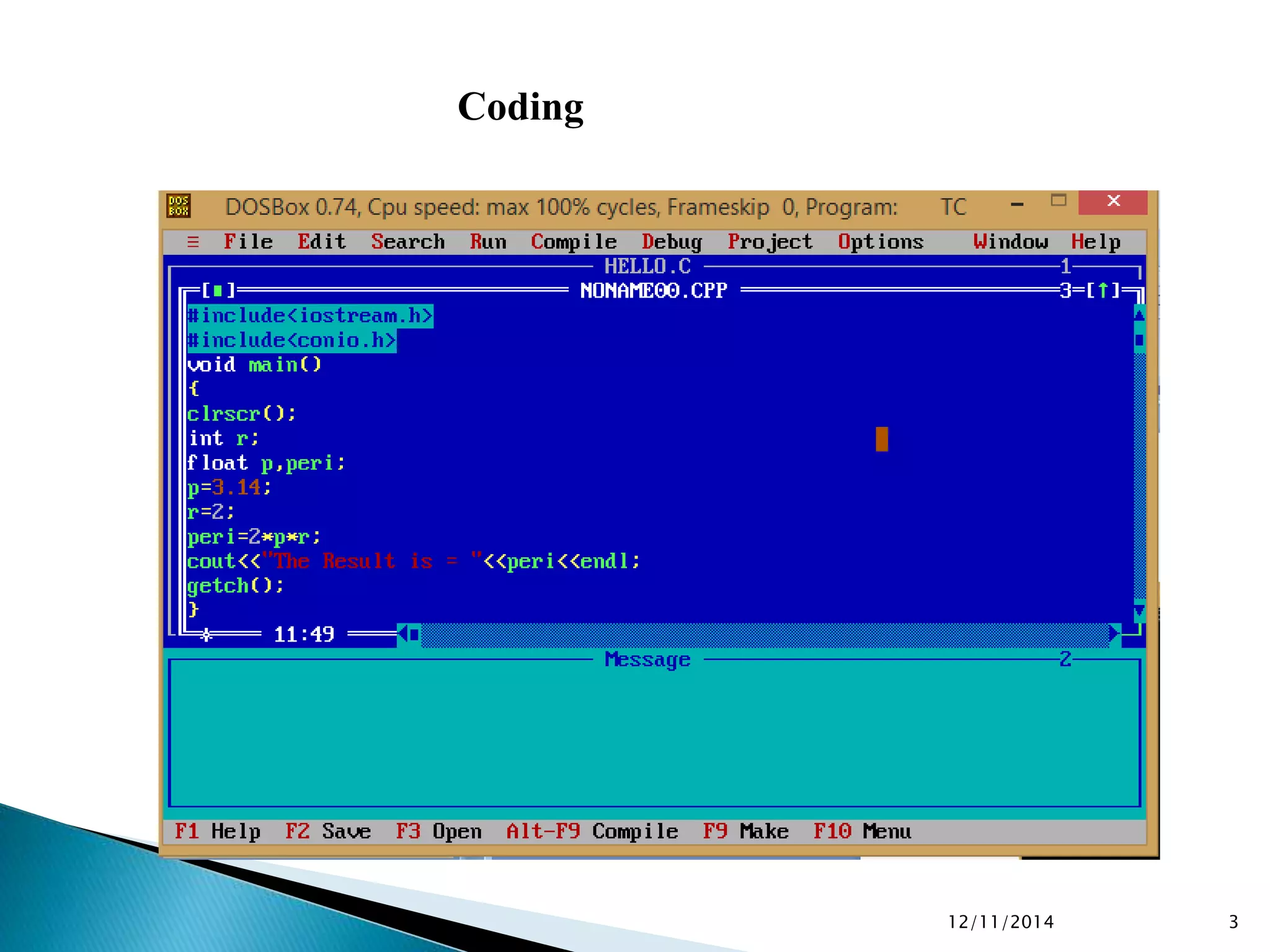Zoom the editor window with [↑] icon
This screenshot has height=952, width=1270.
(1103, 290)
